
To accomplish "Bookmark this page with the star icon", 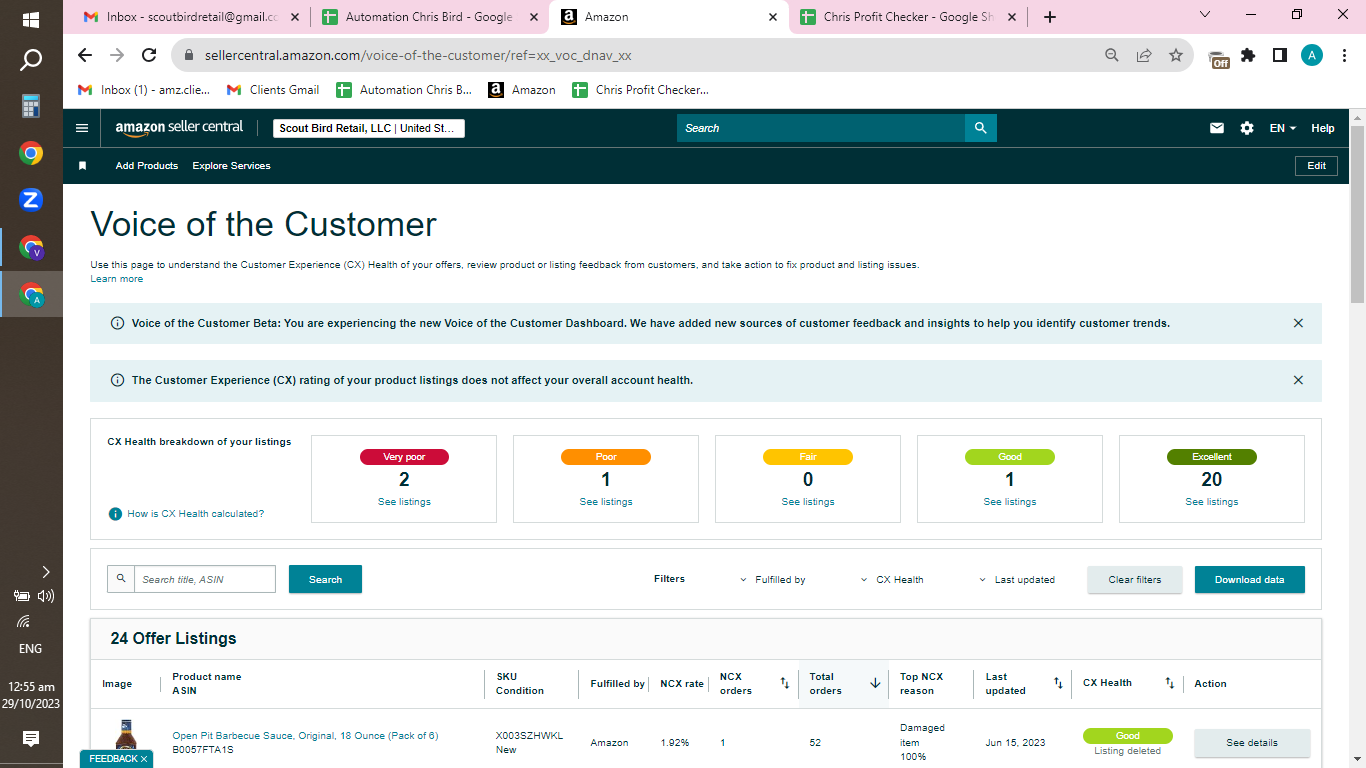I will click(1176, 56).
